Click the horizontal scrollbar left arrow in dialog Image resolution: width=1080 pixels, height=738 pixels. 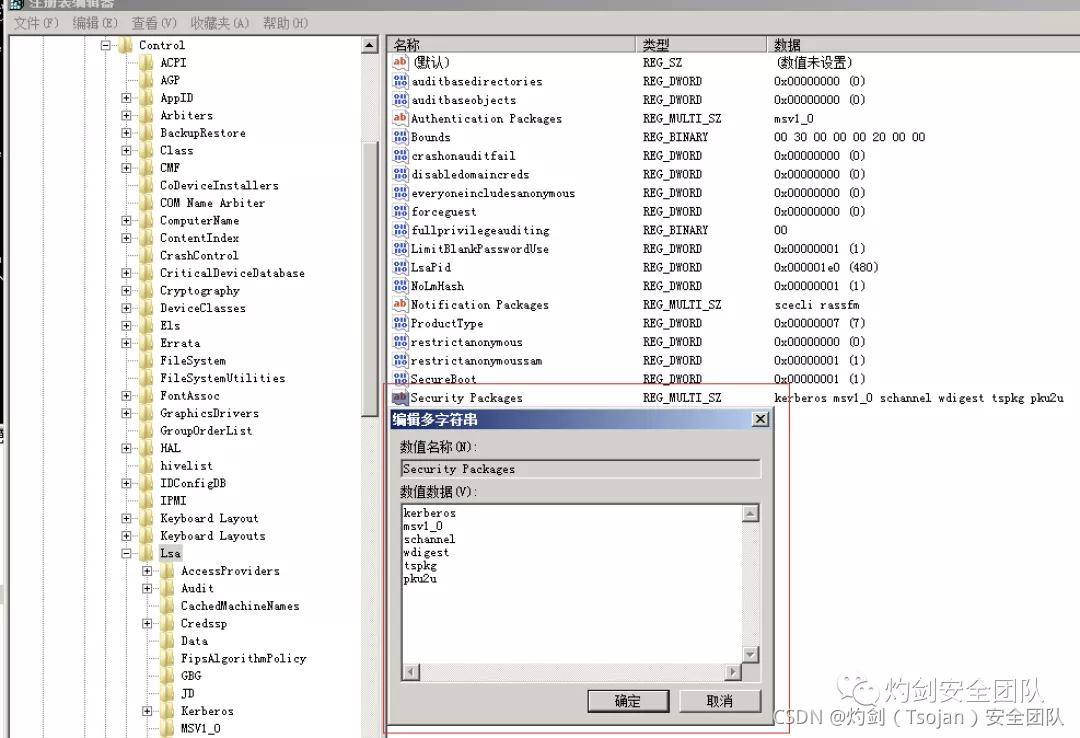(x=411, y=671)
